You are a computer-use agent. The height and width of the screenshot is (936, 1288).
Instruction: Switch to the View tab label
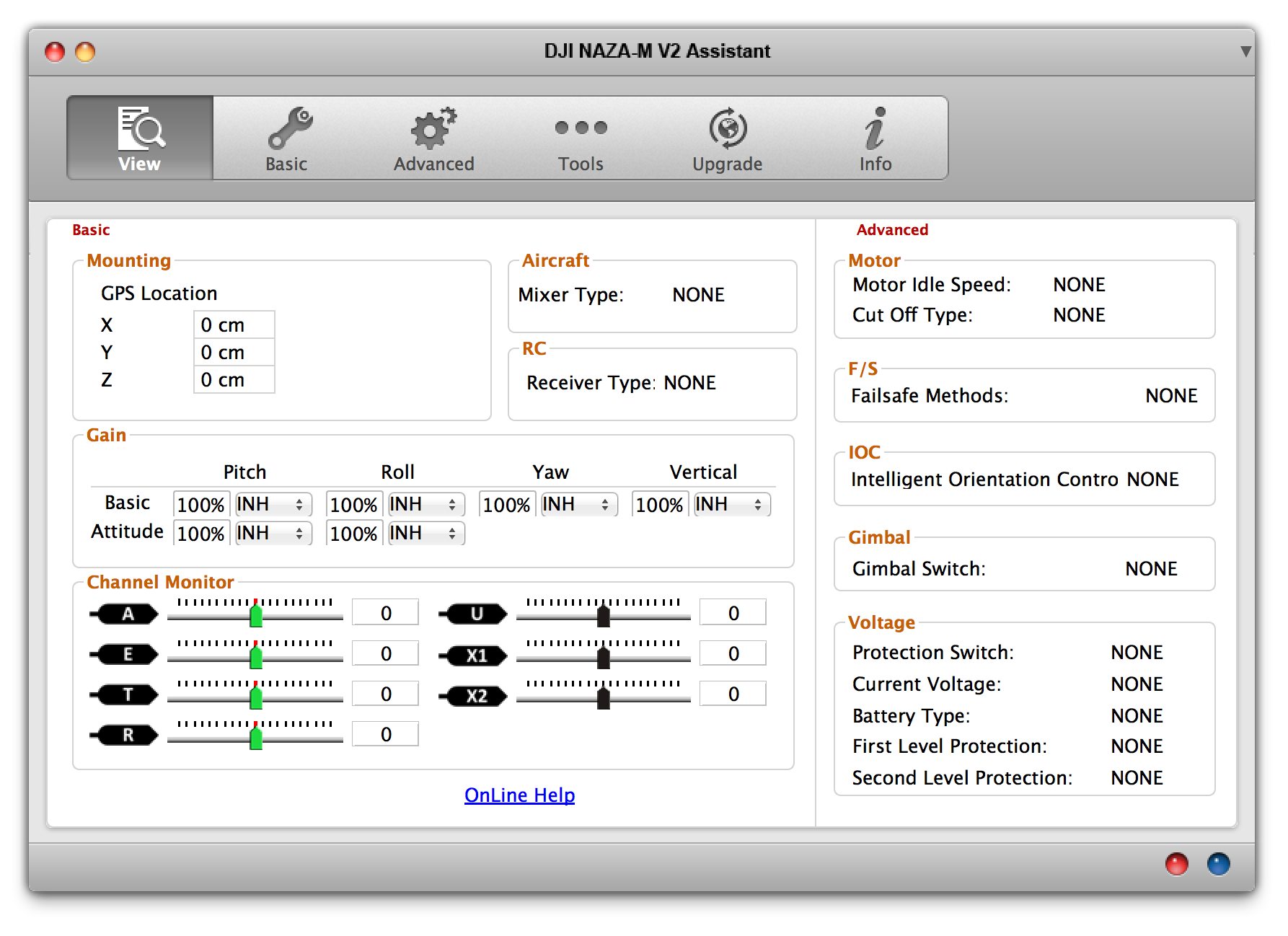coord(139,164)
